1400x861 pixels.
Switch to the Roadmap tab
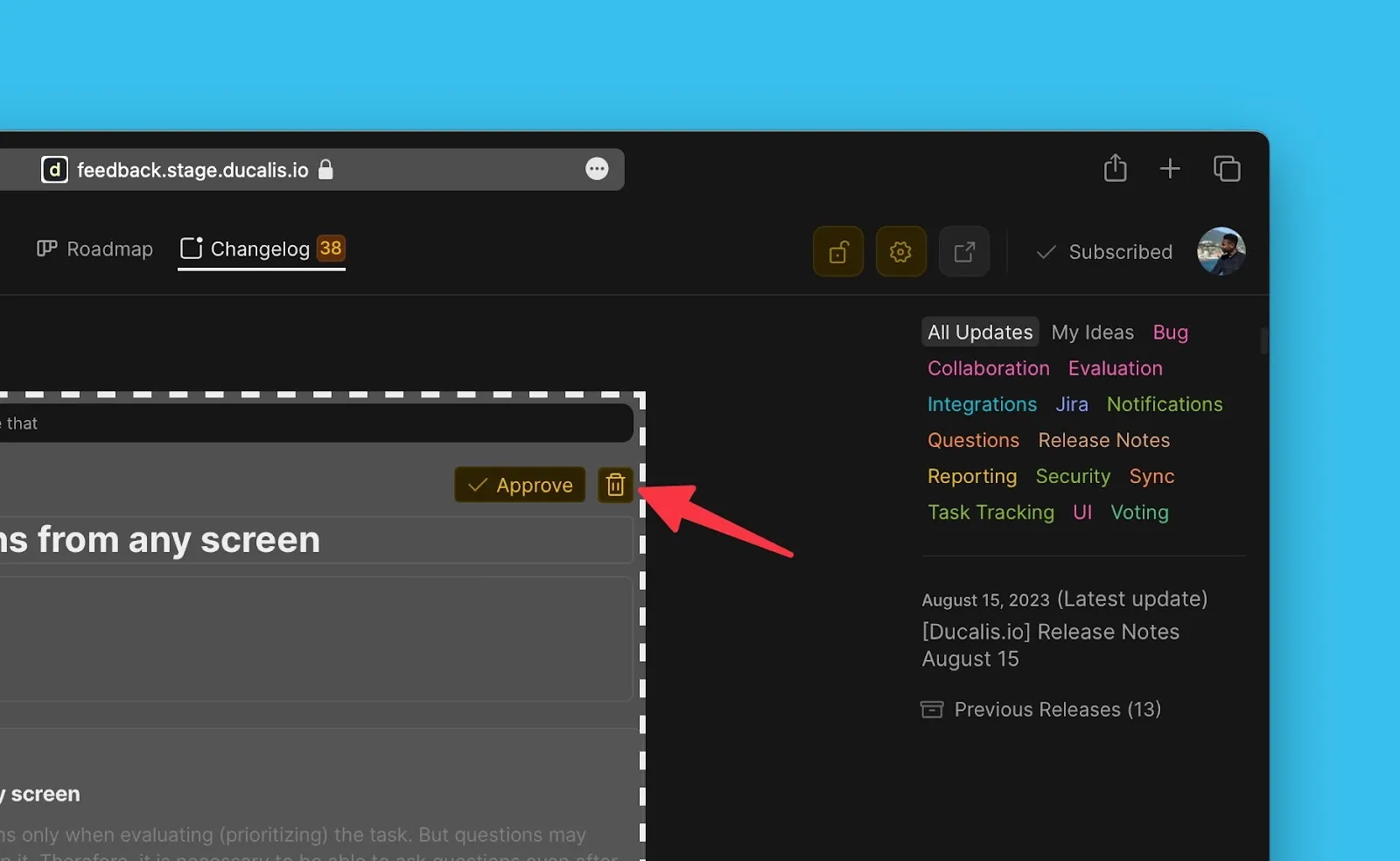(x=94, y=249)
